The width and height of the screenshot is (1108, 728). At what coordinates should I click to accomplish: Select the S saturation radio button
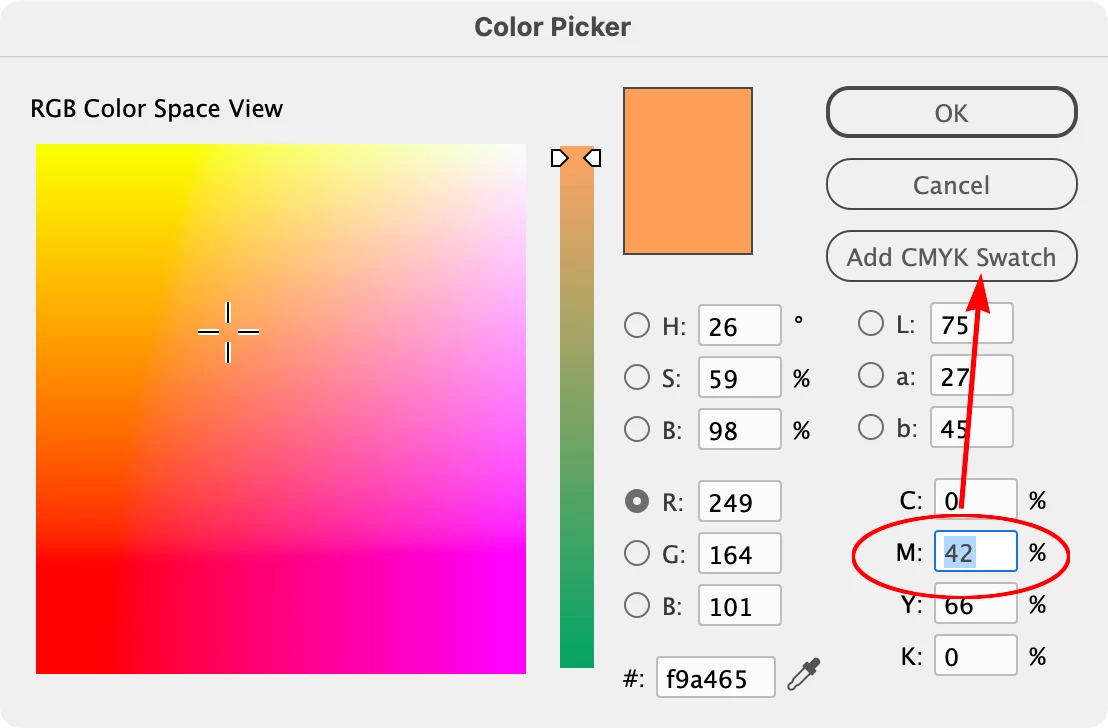(x=636, y=377)
